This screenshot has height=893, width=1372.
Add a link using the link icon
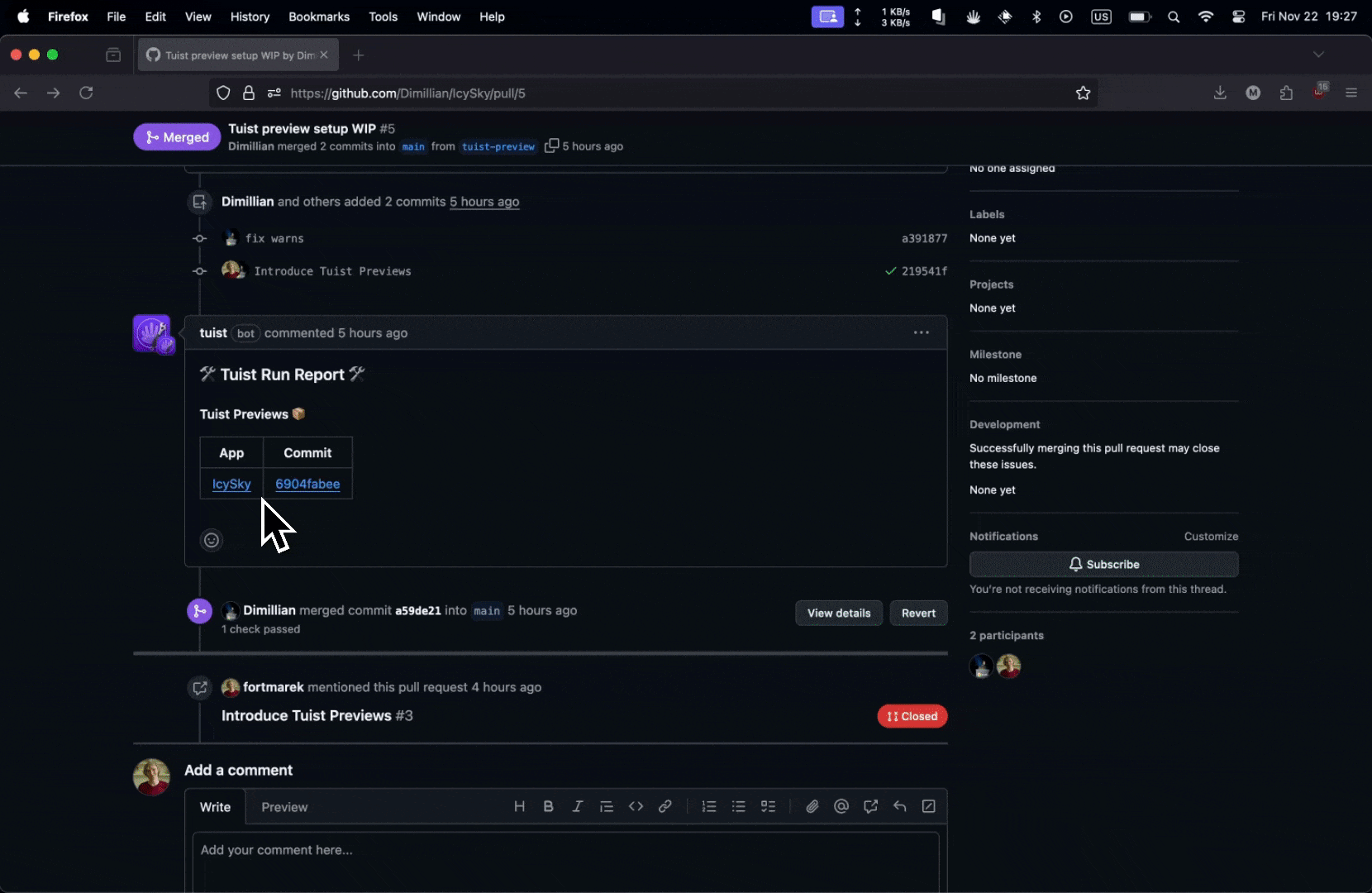click(x=665, y=806)
